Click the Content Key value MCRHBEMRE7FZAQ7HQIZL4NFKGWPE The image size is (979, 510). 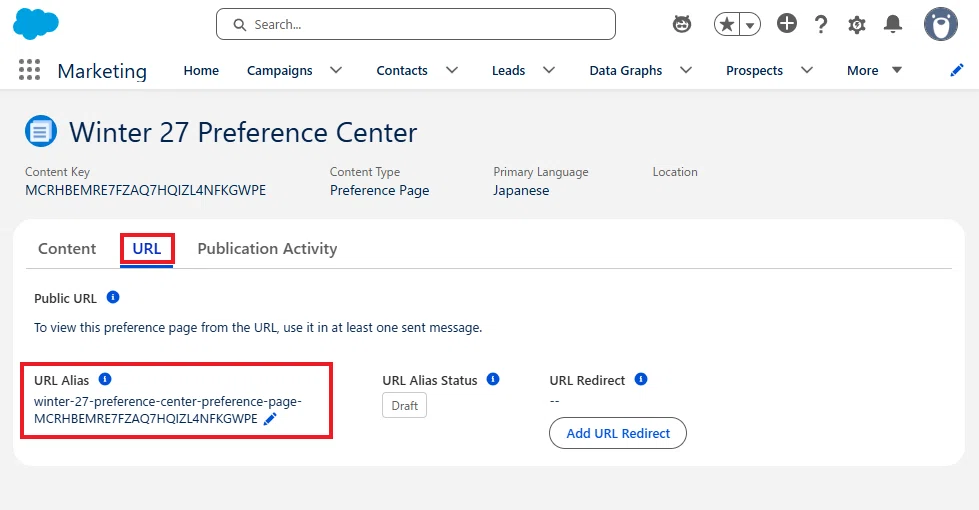145,190
